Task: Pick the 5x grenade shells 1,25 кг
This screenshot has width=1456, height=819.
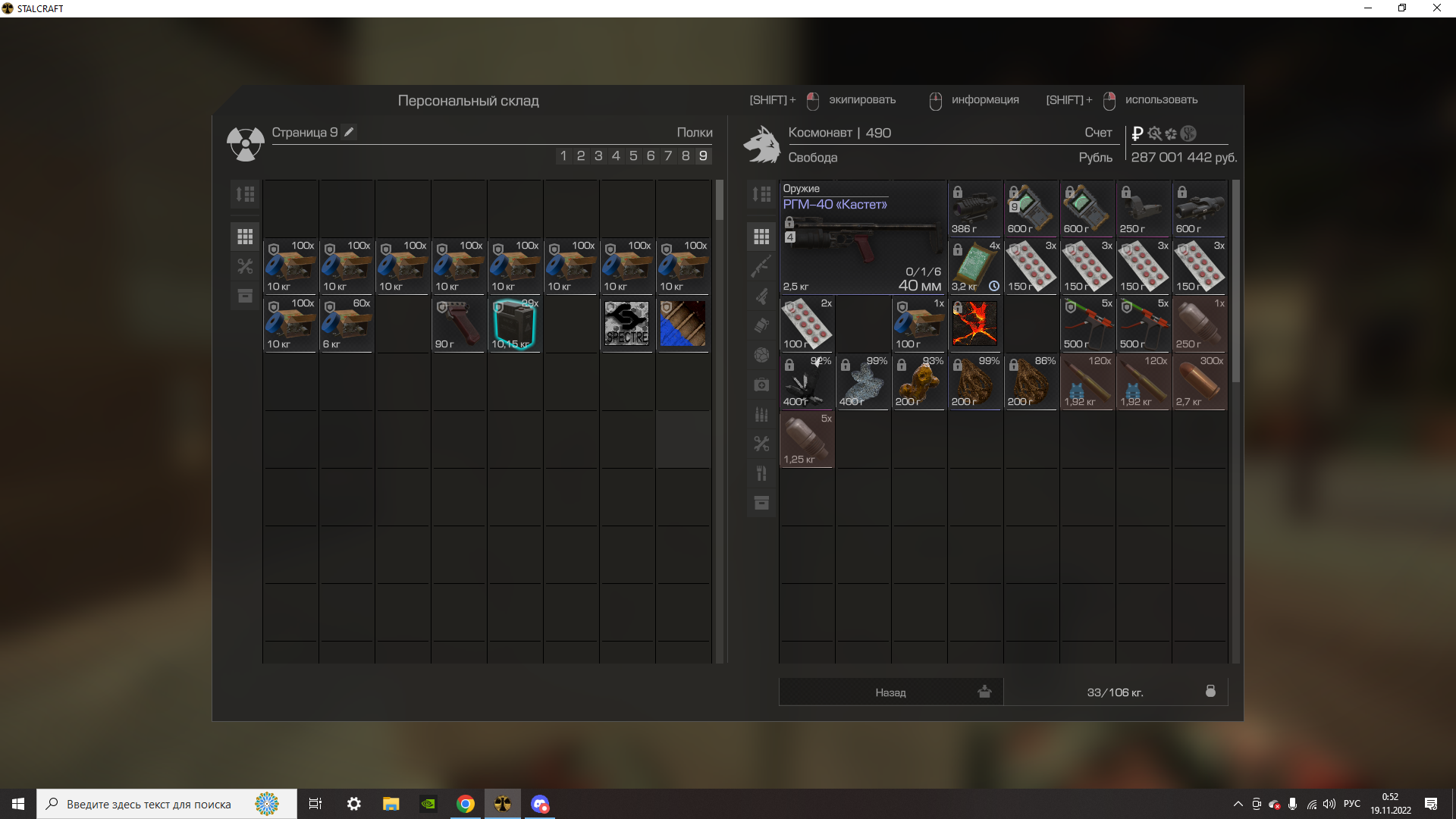Action: point(807,439)
